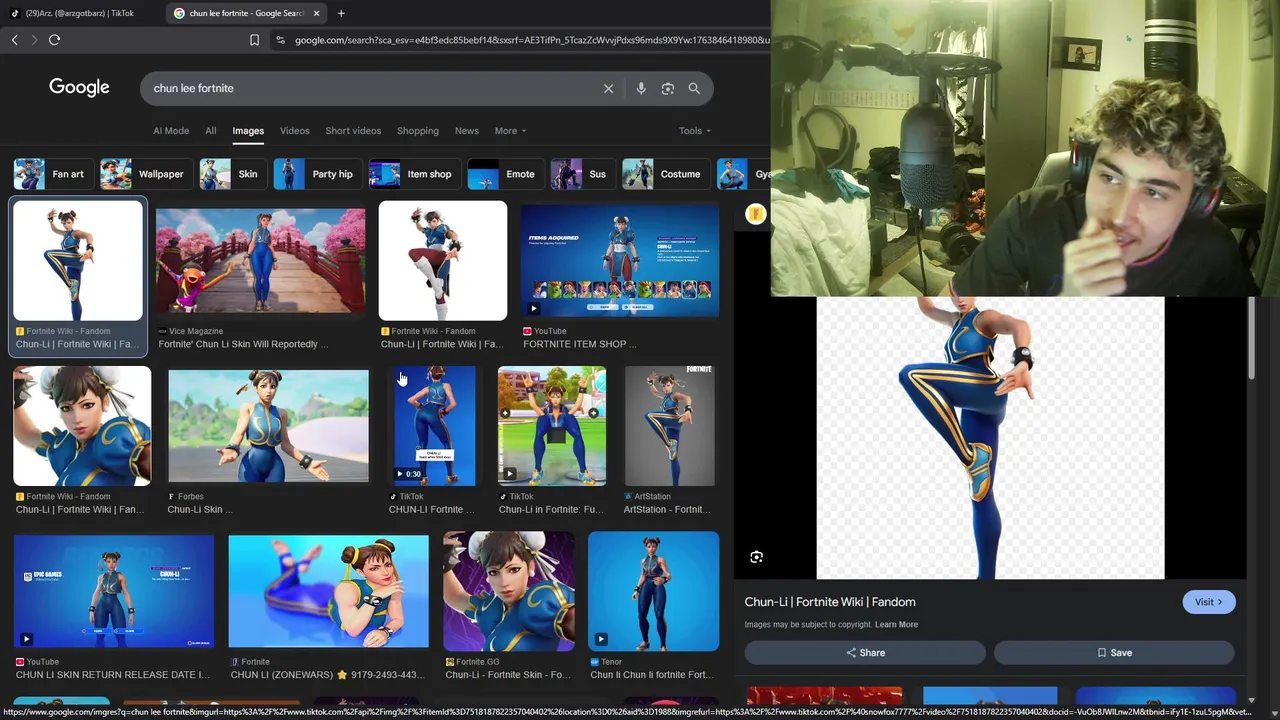
Task: Open a new browser tab with plus
Action: coord(341,13)
